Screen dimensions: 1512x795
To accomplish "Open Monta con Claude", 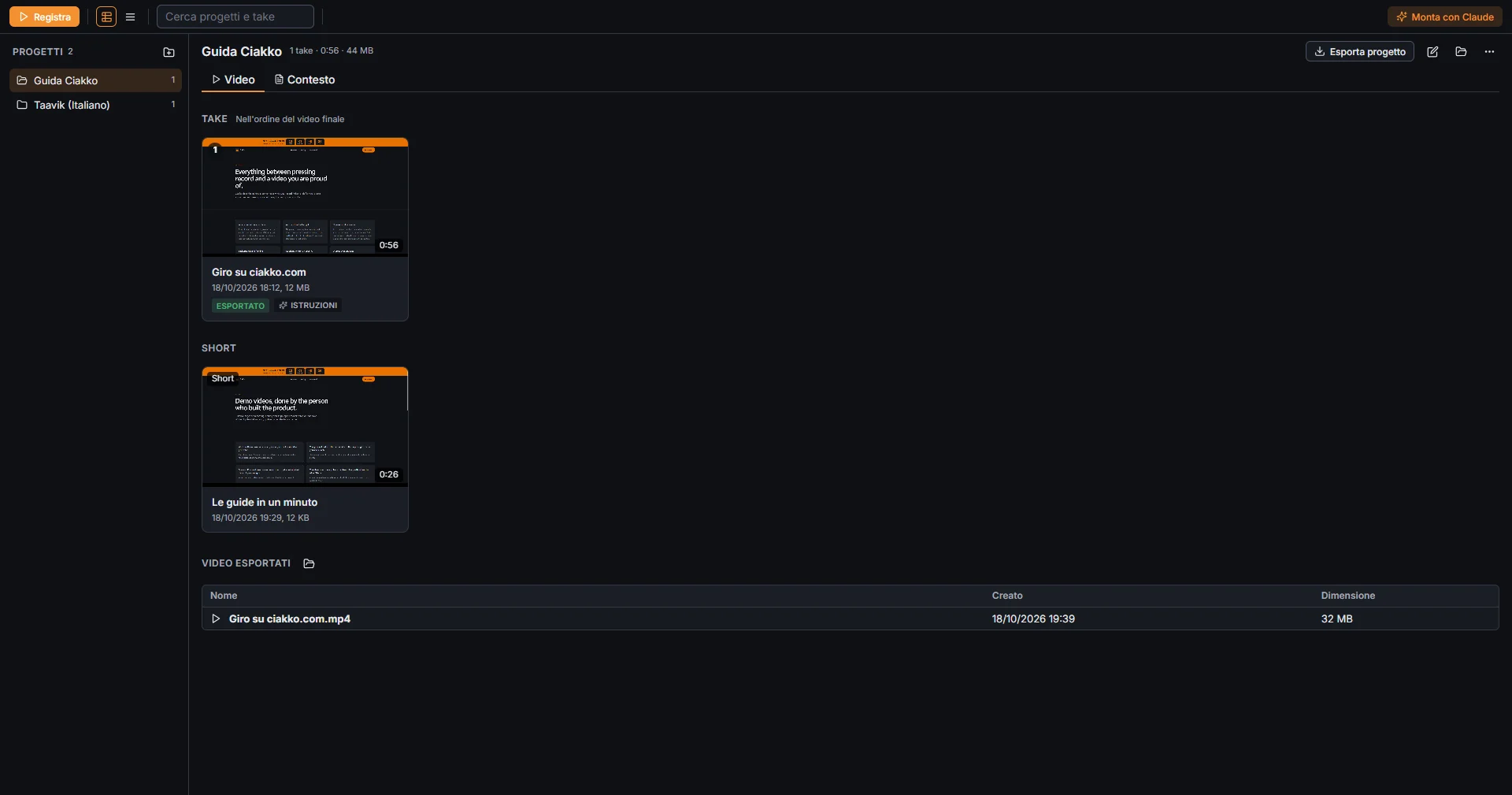I will pos(1445,17).
